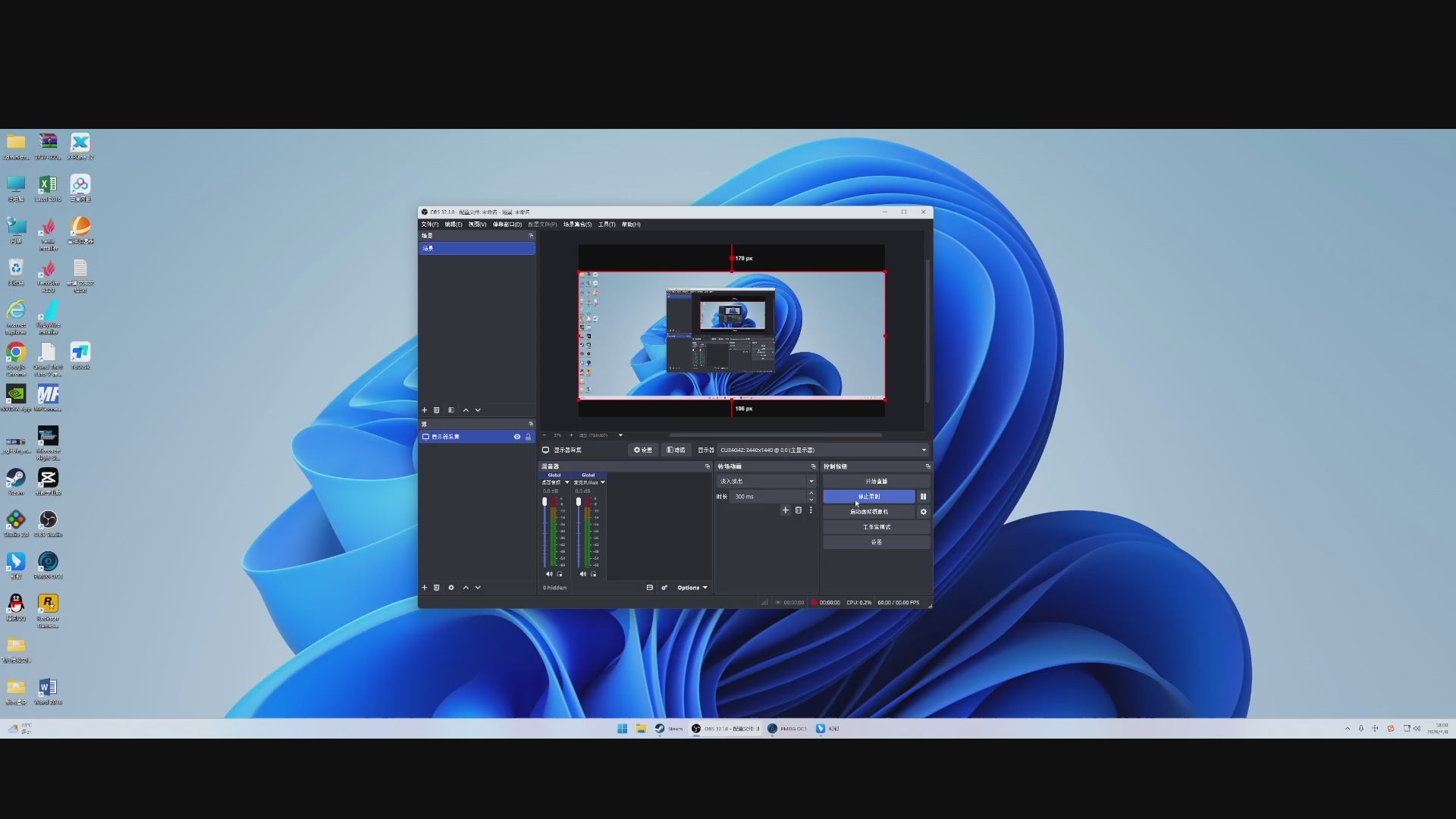Undock the 转场动画 transitions panel icon
The image size is (1456, 819).
click(814, 466)
